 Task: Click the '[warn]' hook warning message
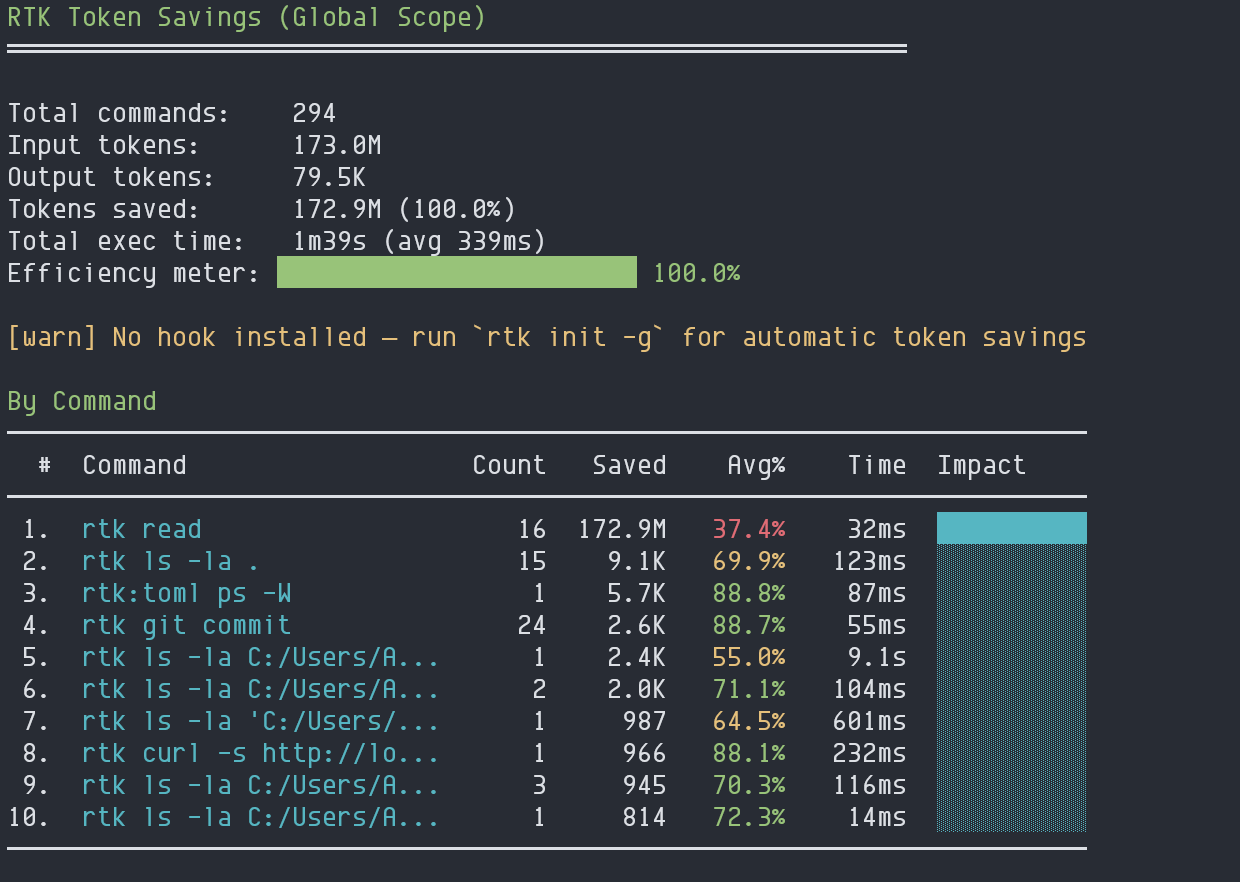[547, 337]
